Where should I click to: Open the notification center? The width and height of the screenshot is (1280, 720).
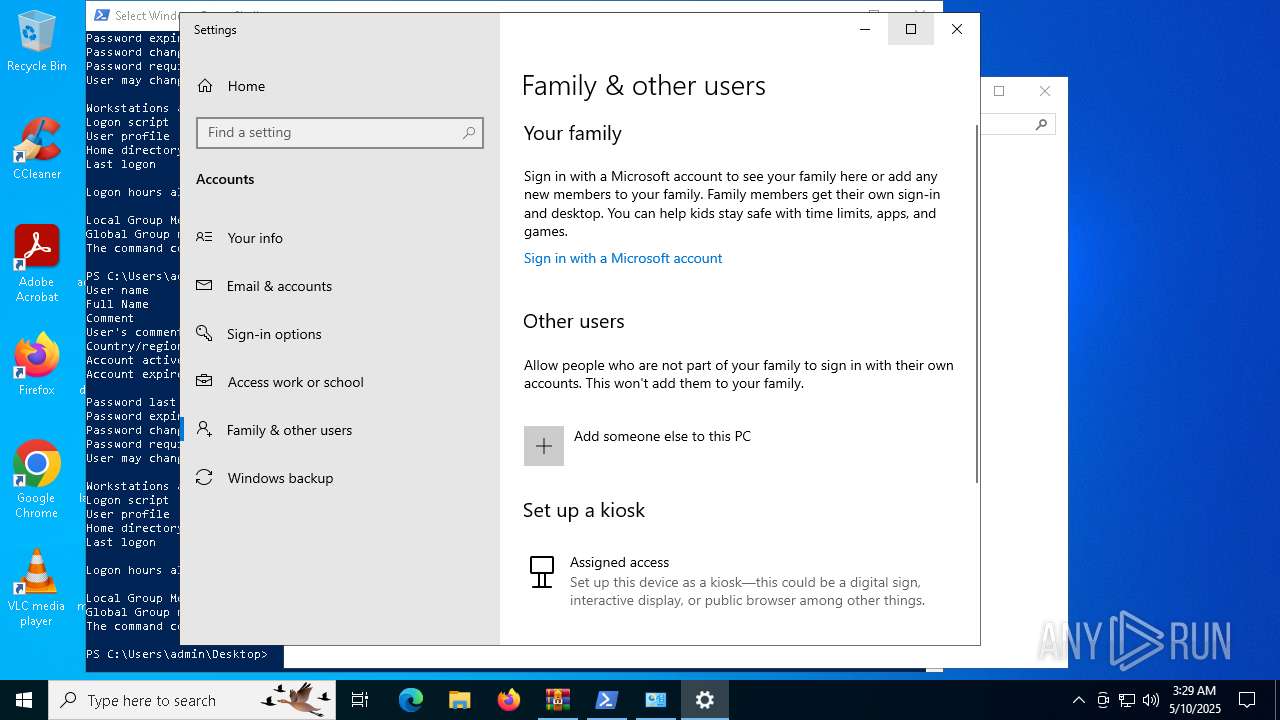[x=1247, y=700]
